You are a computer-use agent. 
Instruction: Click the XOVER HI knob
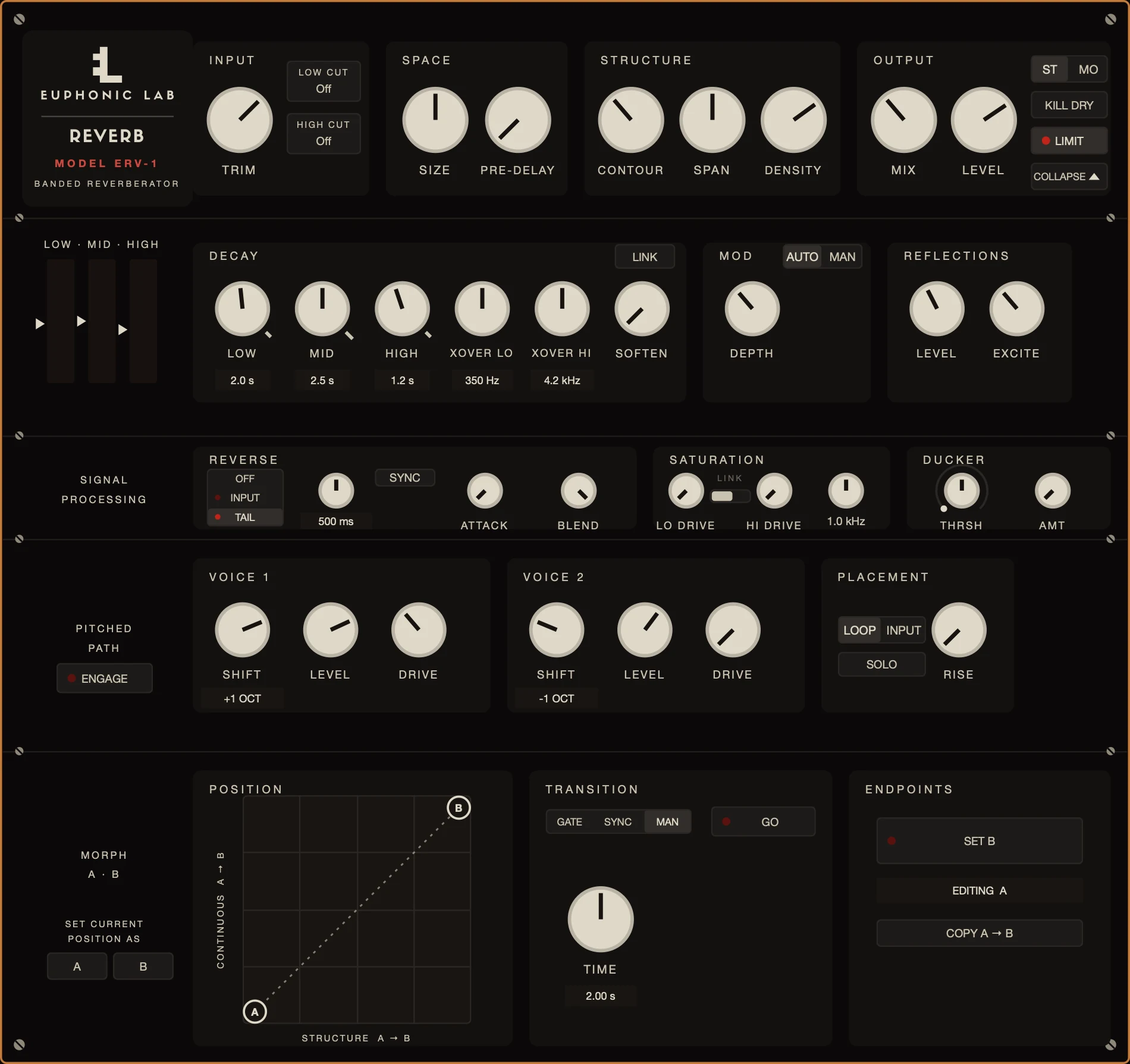tap(561, 309)
